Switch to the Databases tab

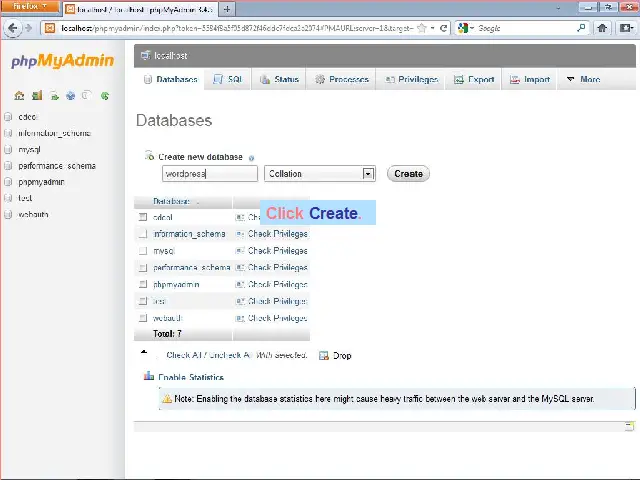tap(170, 79)
